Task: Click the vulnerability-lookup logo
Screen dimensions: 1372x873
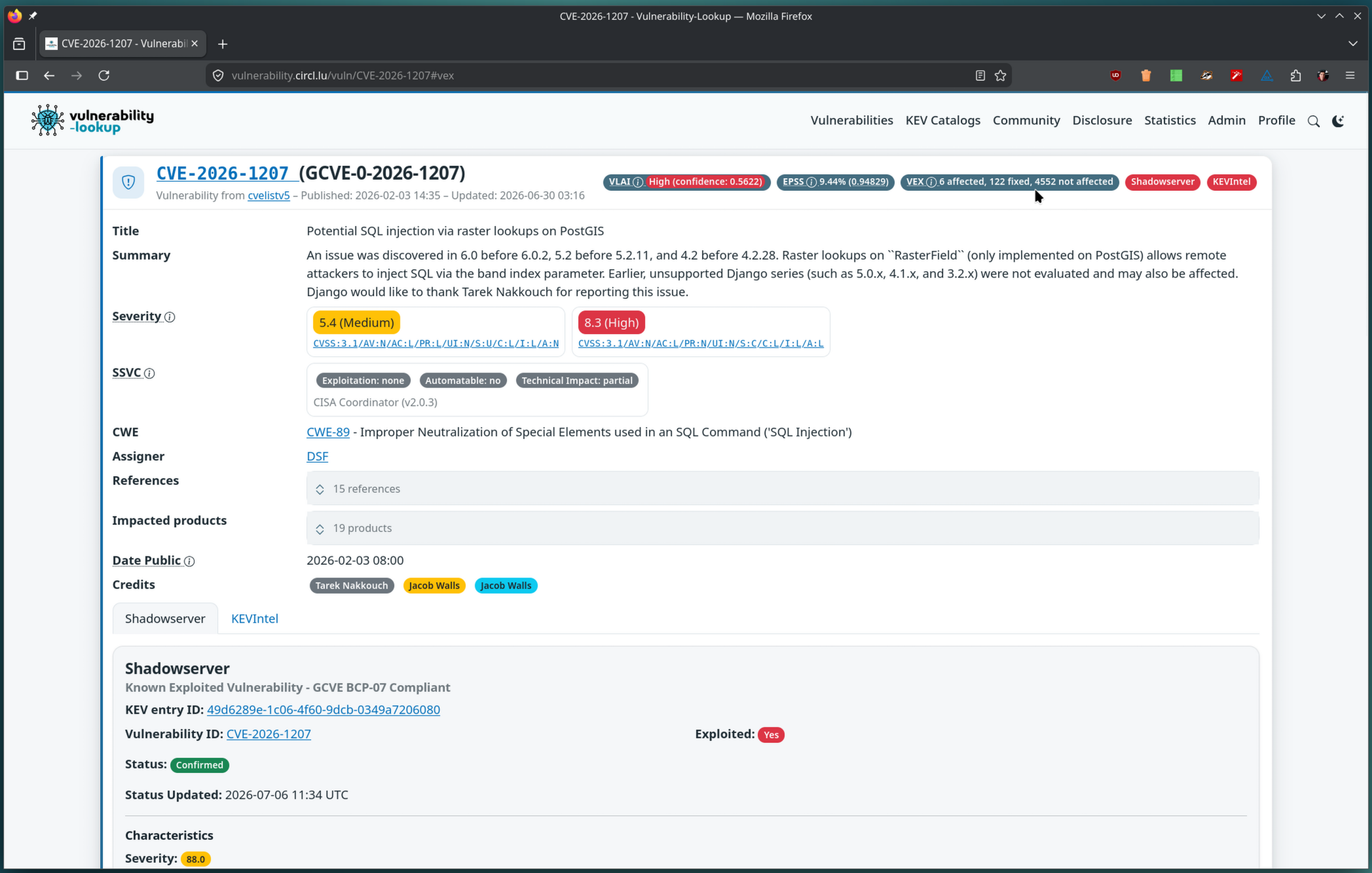Action: [92, 120]
